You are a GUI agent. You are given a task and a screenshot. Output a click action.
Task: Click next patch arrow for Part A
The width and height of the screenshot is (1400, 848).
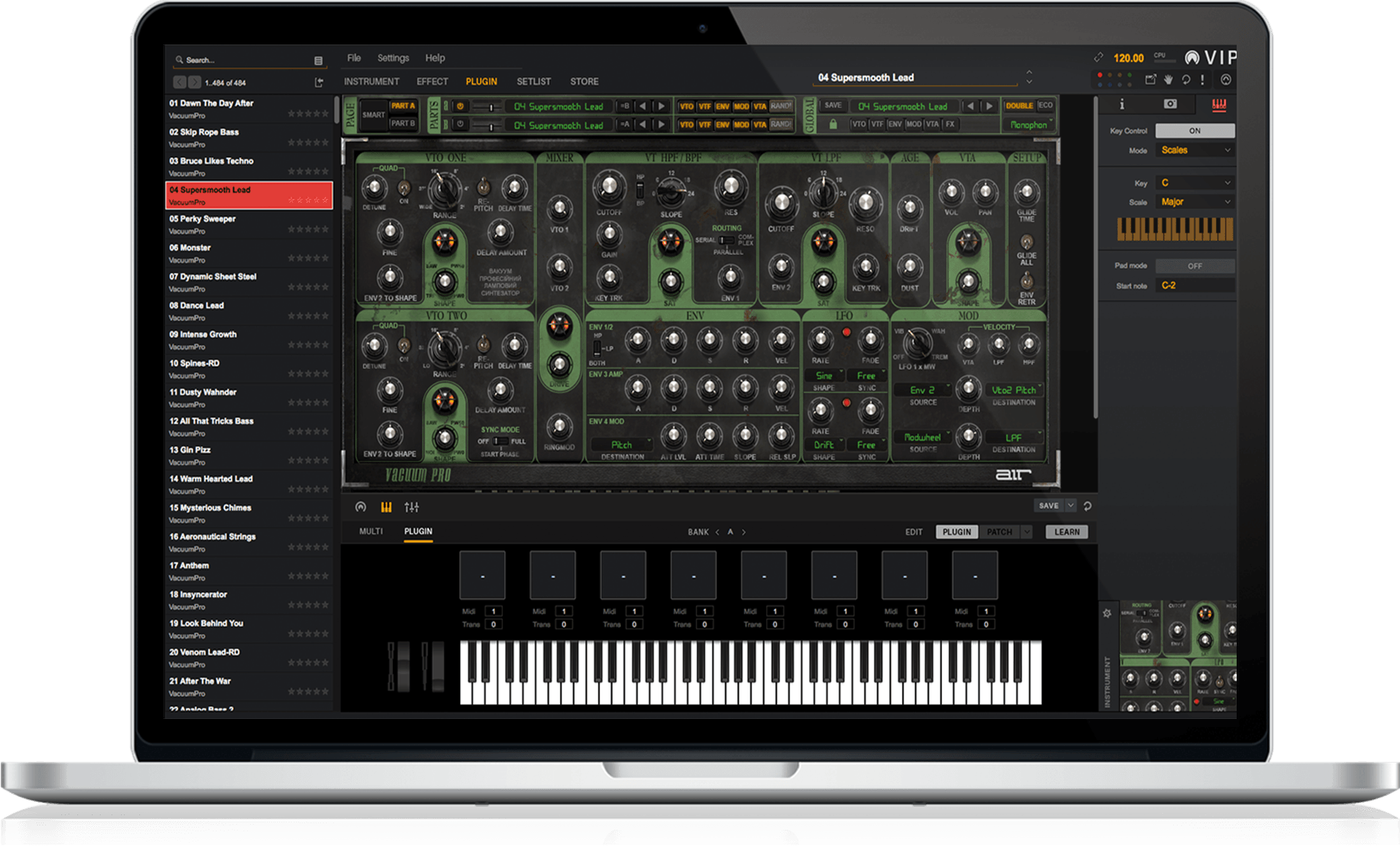pos(661,106)
